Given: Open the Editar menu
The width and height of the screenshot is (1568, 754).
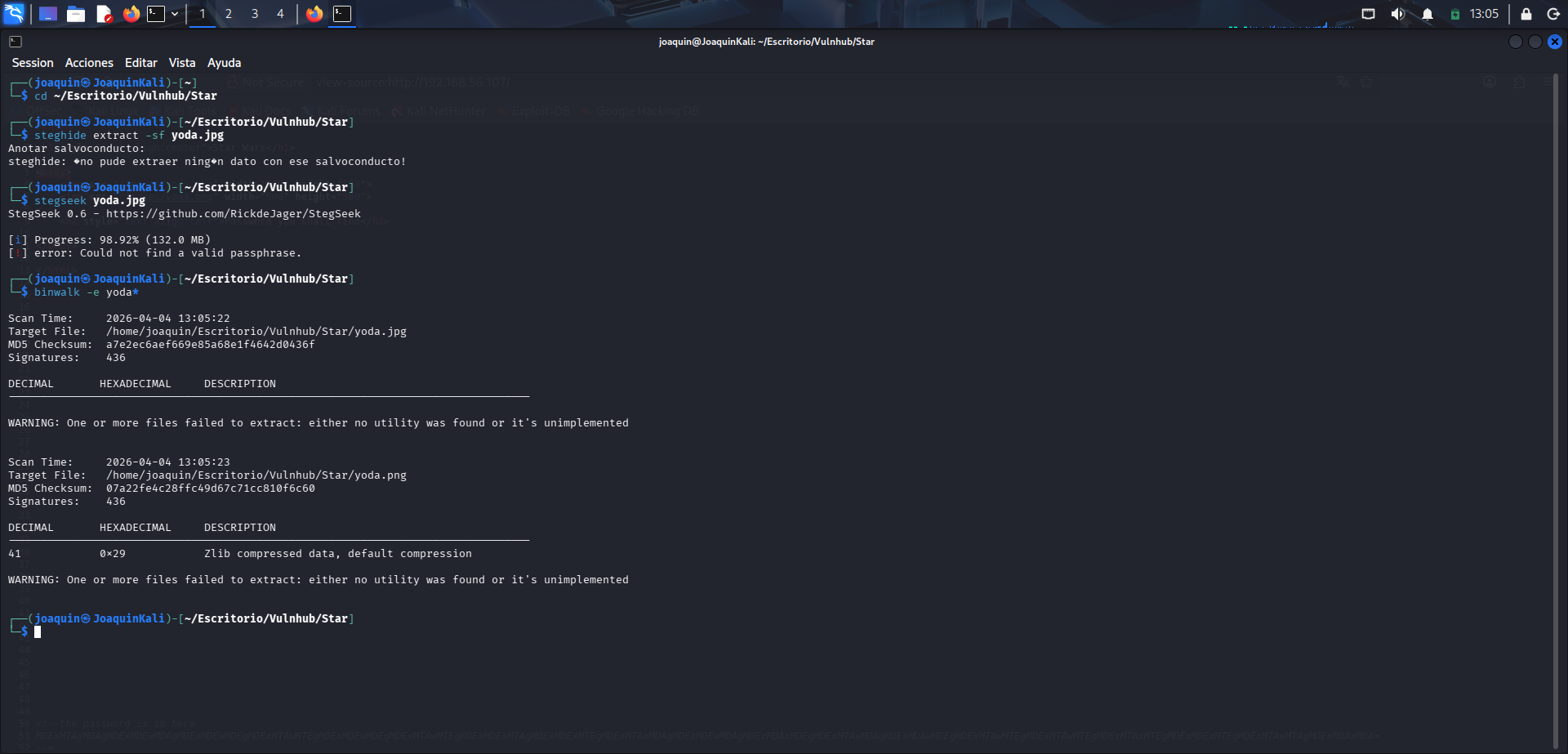Looking at the screenshot, I should [x=140, y=63].
